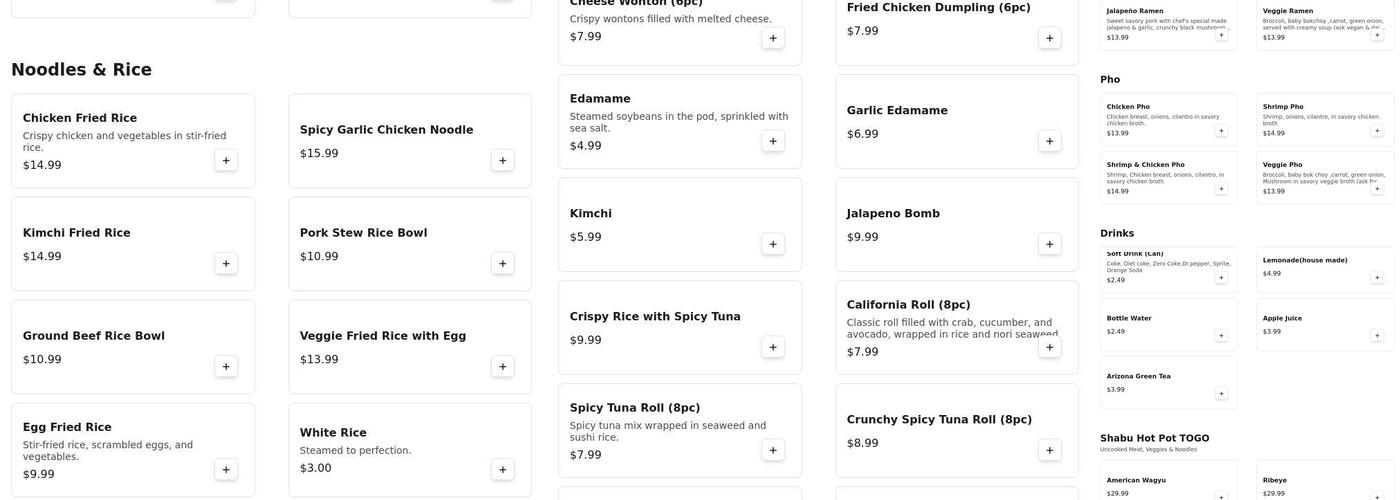Screen dimensions: 1400x500
Task: Open the Lemonade (house made) drink item
Action: pos(1305,260)
